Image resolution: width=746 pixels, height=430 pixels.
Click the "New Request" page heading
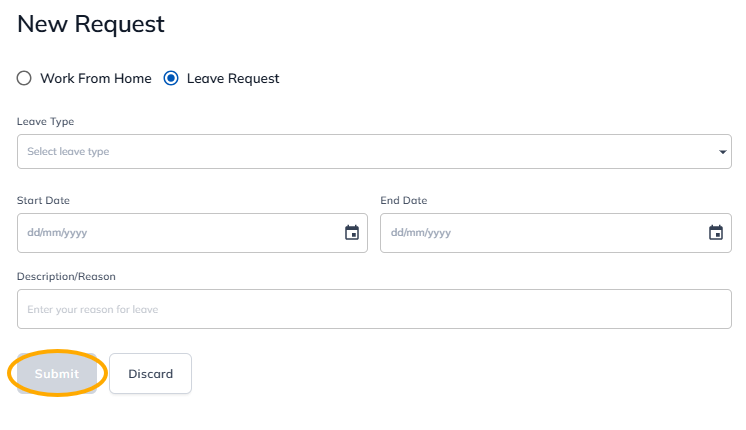(91, 25)
